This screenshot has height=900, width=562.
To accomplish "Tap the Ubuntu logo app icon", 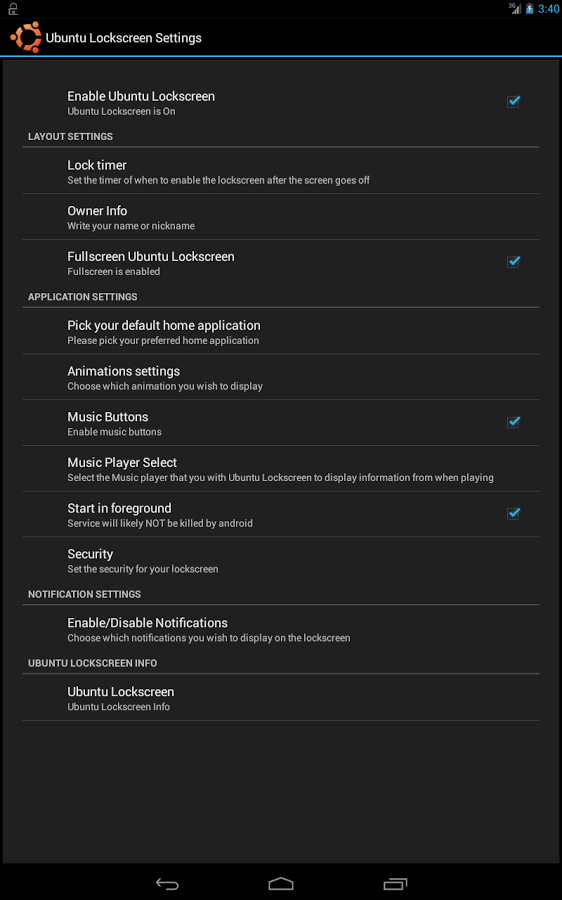I will 26,37.
